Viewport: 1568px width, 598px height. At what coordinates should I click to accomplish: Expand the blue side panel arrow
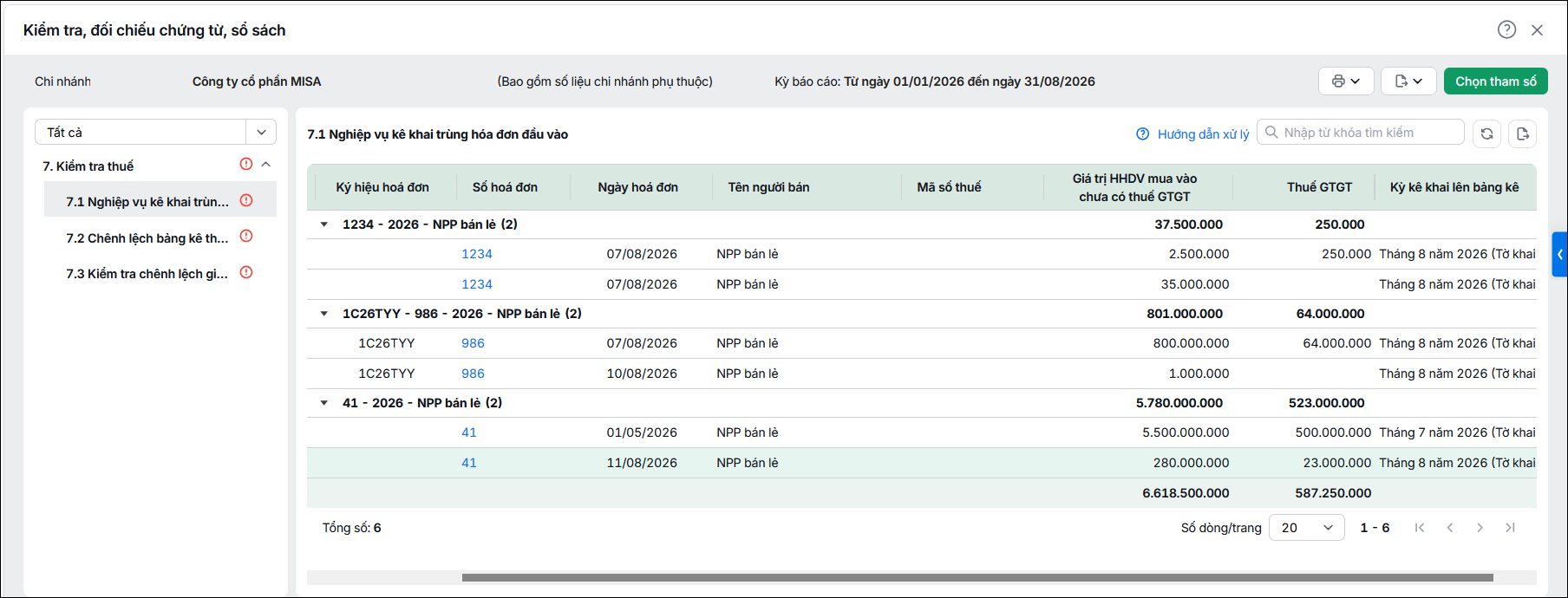point(1559,254)
